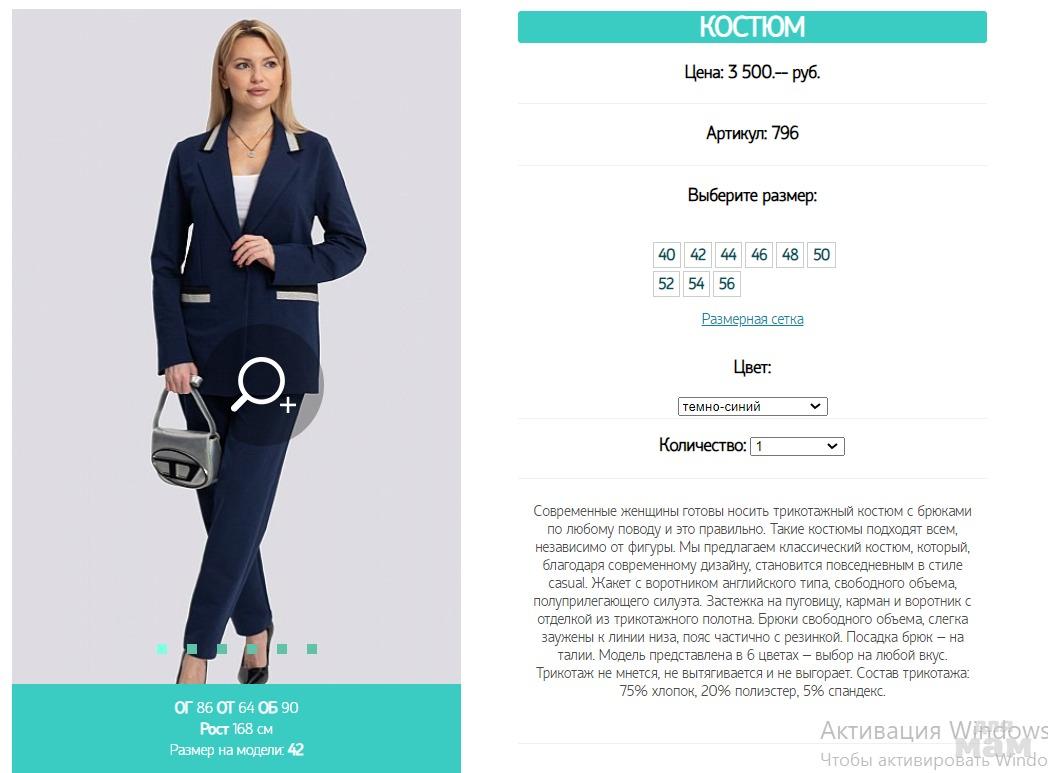Choose size 42
1048x773 pixels.
pyautogui.click(x=697, y=255)
